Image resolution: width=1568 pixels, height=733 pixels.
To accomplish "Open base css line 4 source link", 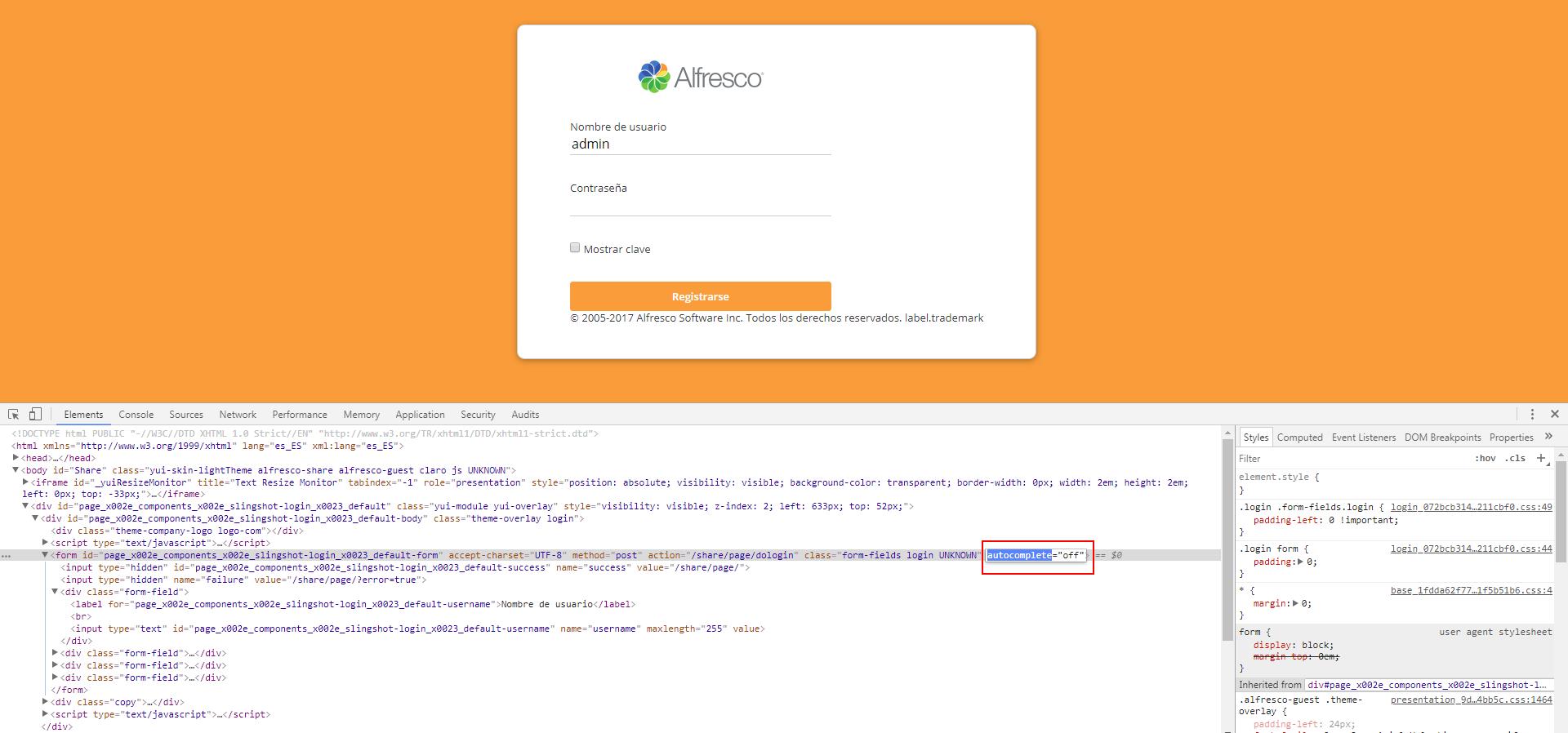I will tap(1471, 590).
